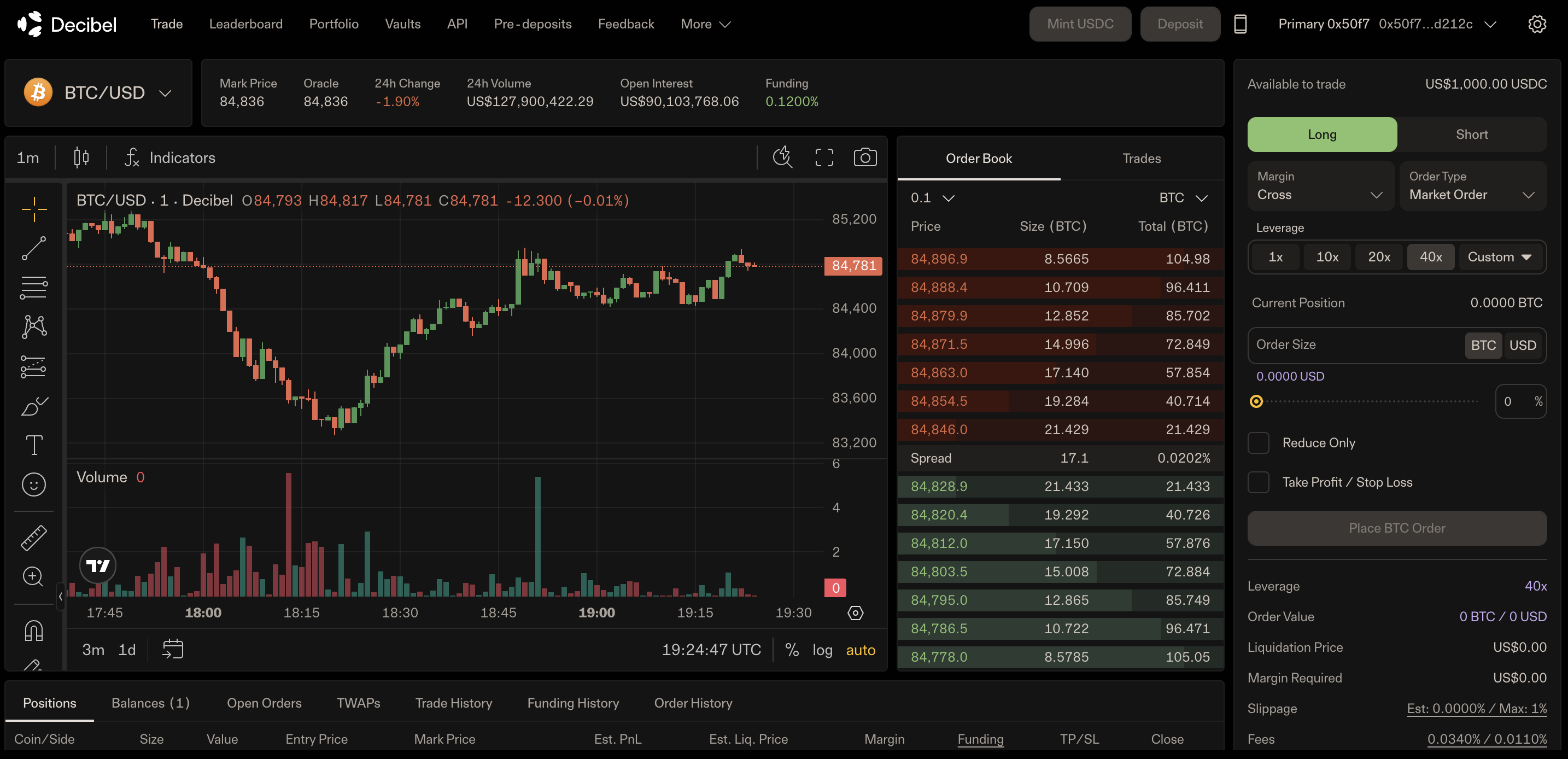The image size is (1568, 759).
Task: Open the candlestick chart style selector
Action: coord(81,157)
